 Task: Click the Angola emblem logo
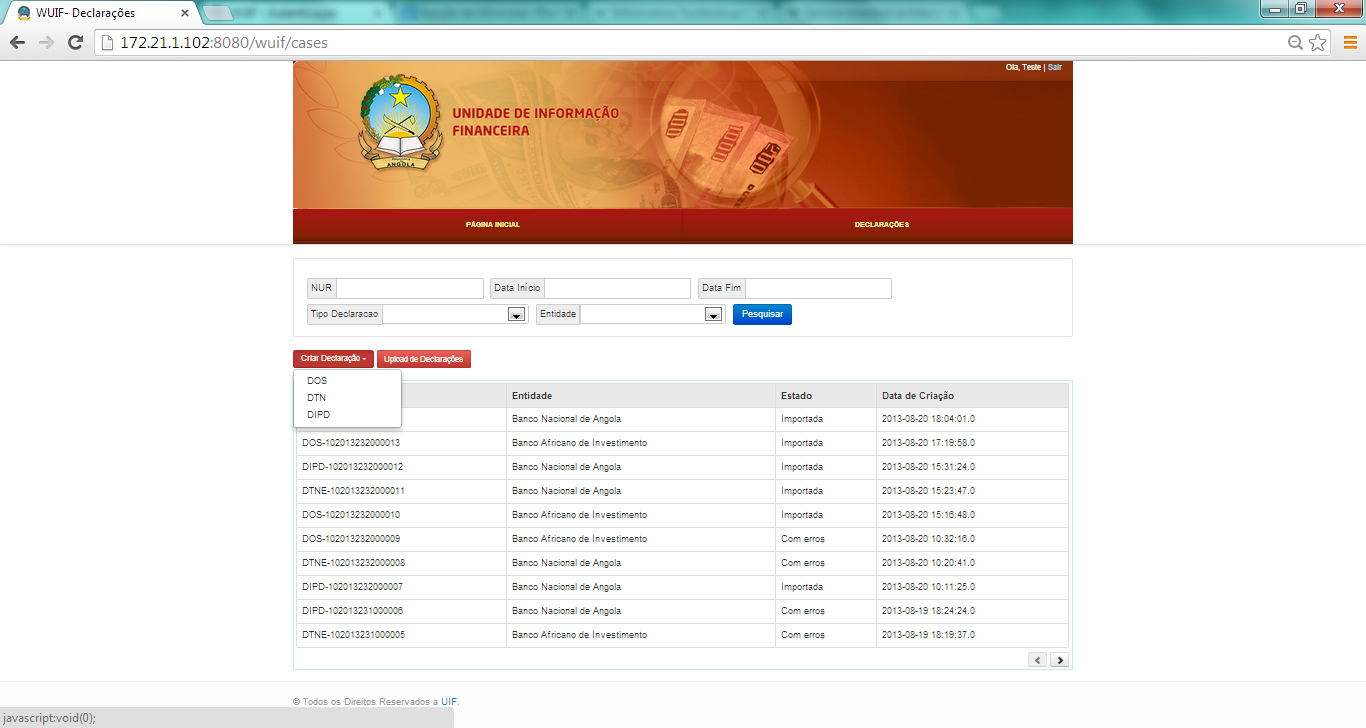(400, 122)
